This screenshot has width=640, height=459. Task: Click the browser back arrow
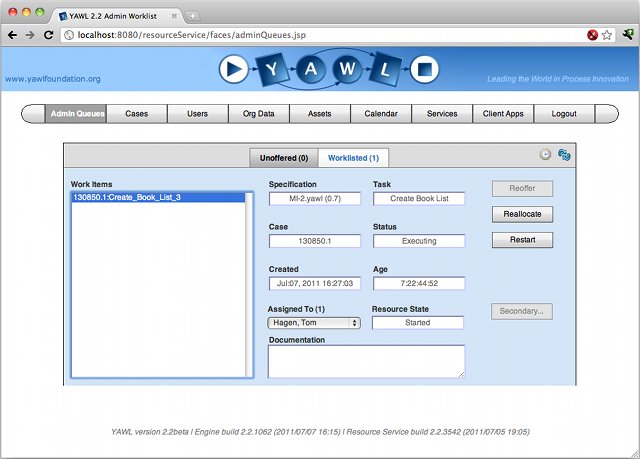click(12, 34)
